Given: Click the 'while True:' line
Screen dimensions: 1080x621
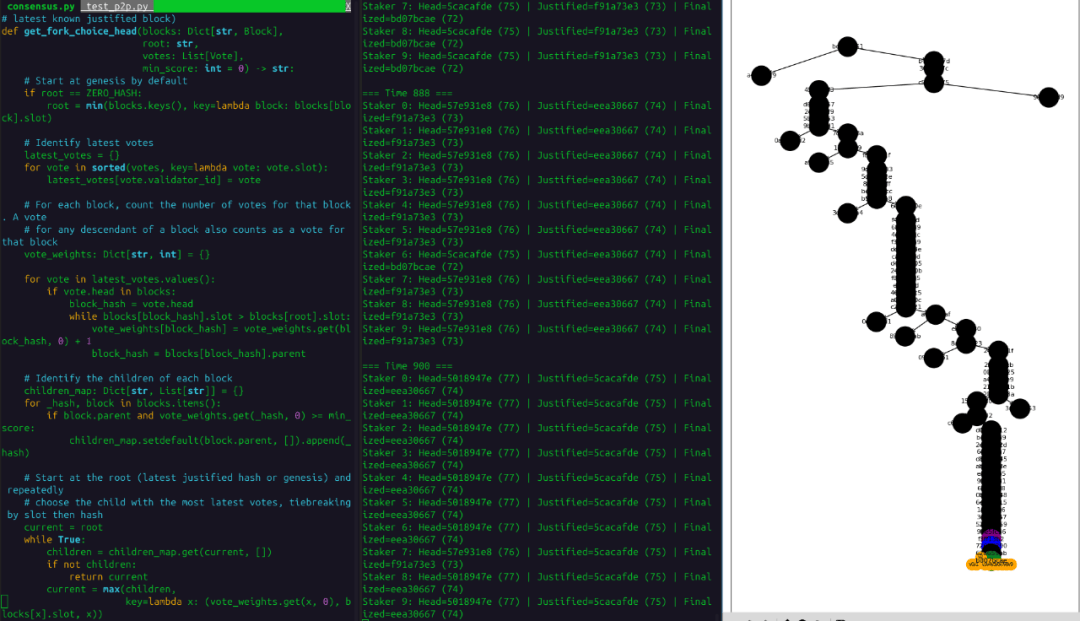Looking at the screenshot, I should [54, 539].
